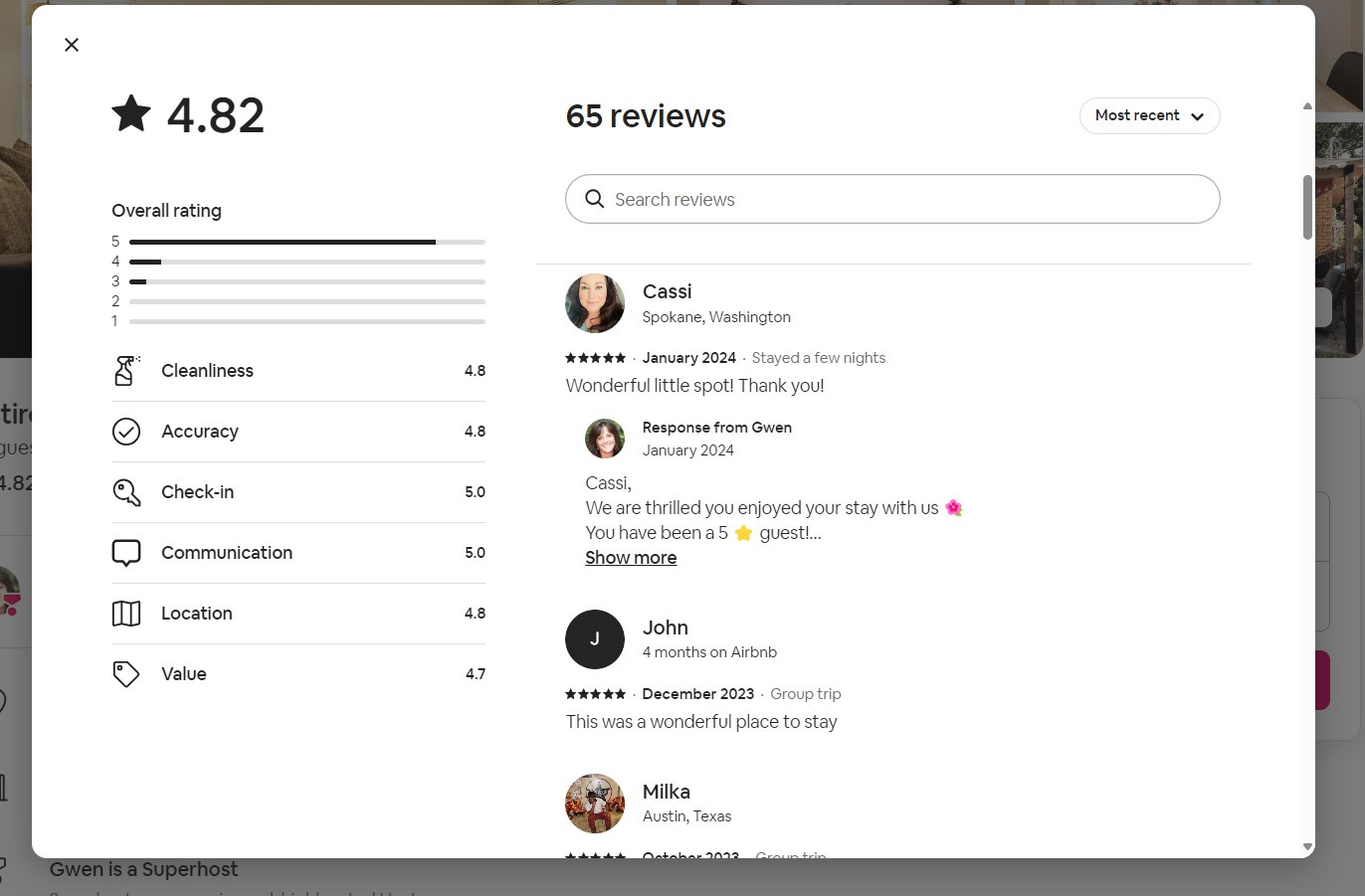Click the reviews list scrollbar thumb
This screenshot has width=1365, height=896.
click(1307, 207)
